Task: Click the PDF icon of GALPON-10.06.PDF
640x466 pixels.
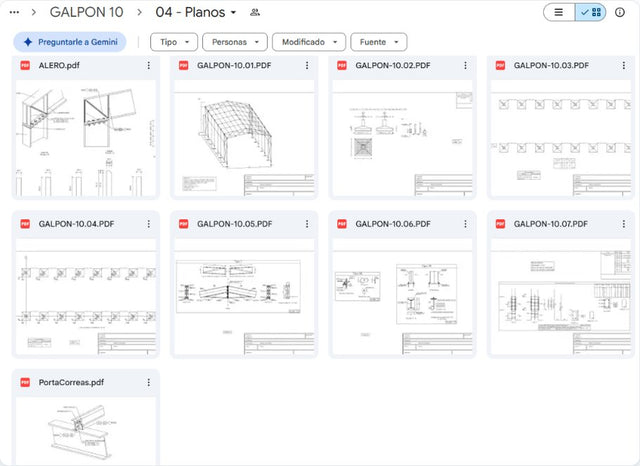Action: click(342, 224)
